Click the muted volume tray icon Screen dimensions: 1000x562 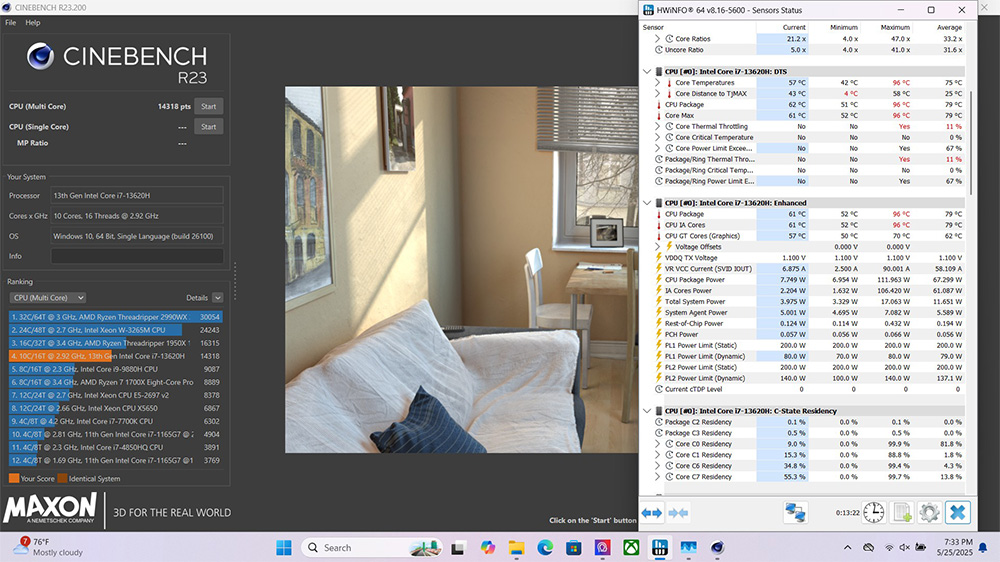(x=904, y=547)
